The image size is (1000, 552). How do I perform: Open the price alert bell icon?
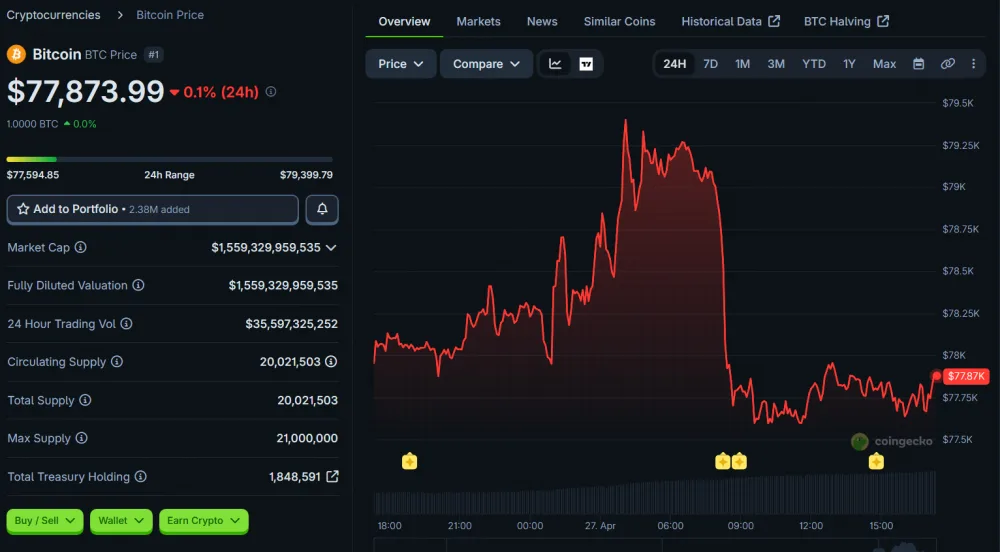[x=322, y=209]
